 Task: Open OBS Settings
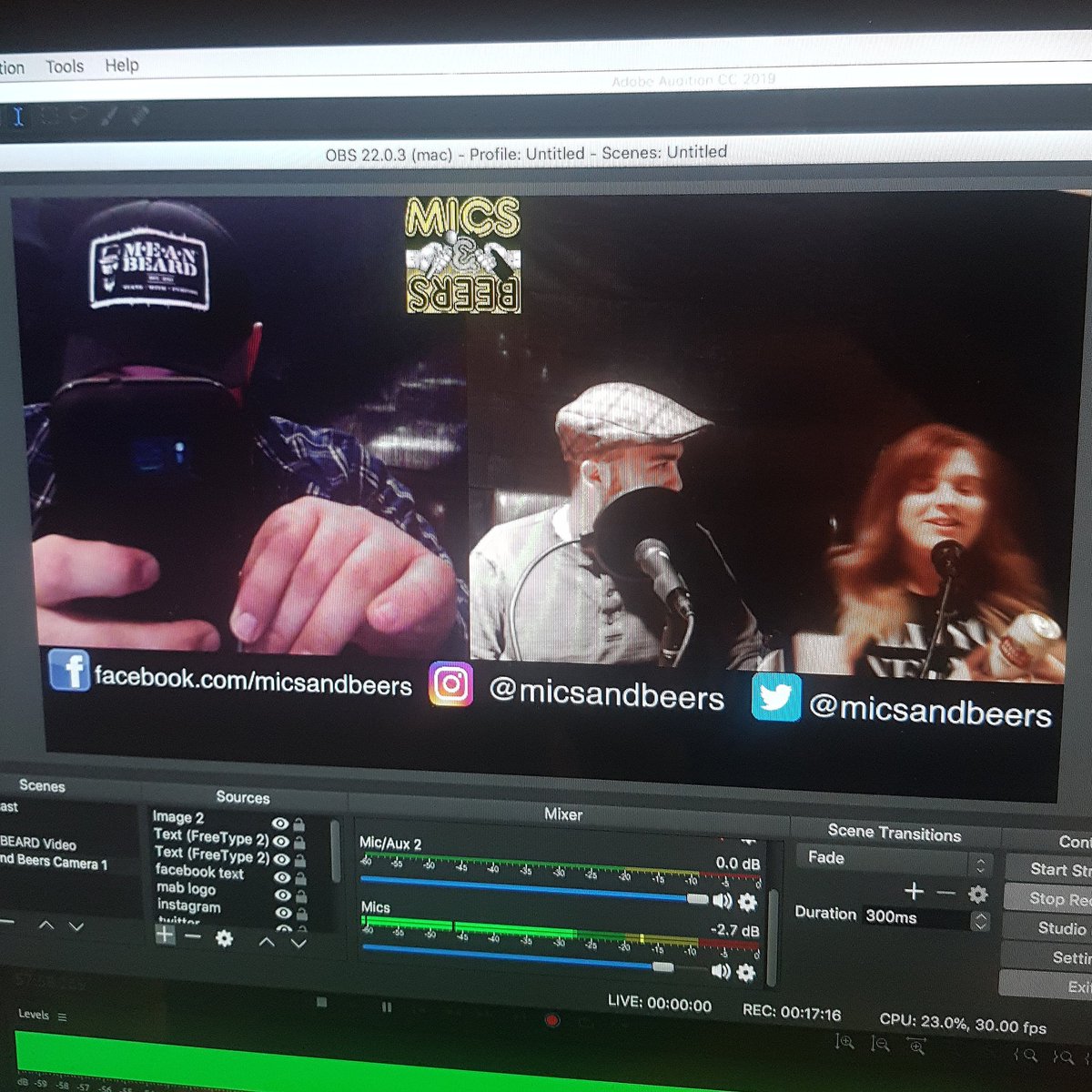(1046, 957)
